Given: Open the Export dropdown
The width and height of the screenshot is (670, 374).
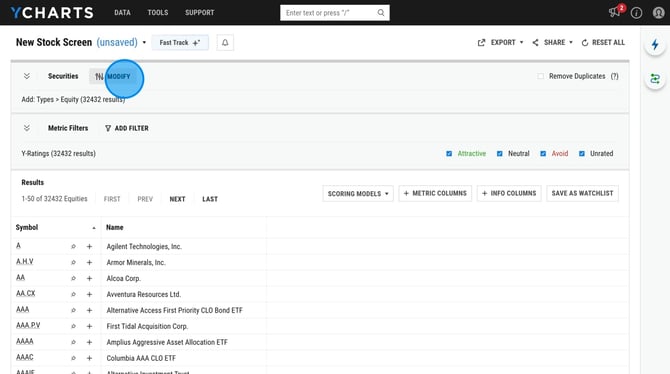Looking at the screenshot, I should 500,42.
